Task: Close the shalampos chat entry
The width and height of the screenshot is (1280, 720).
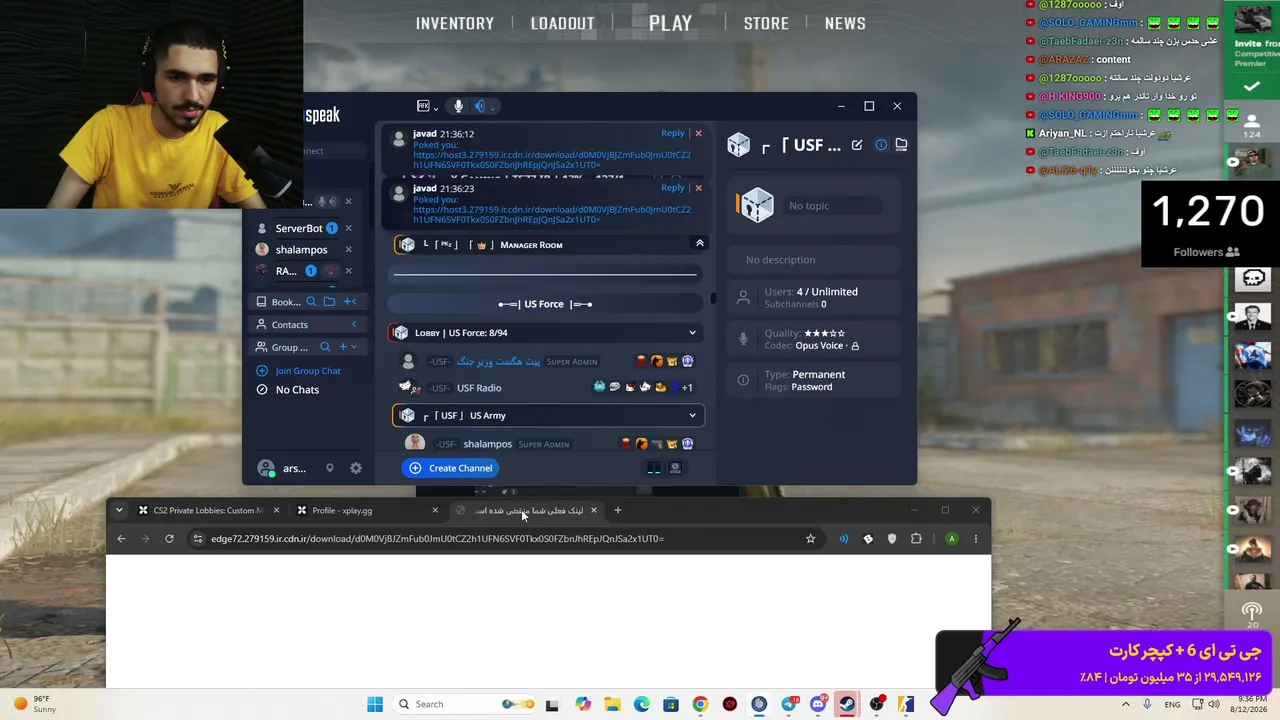Action: coord(348,250)
